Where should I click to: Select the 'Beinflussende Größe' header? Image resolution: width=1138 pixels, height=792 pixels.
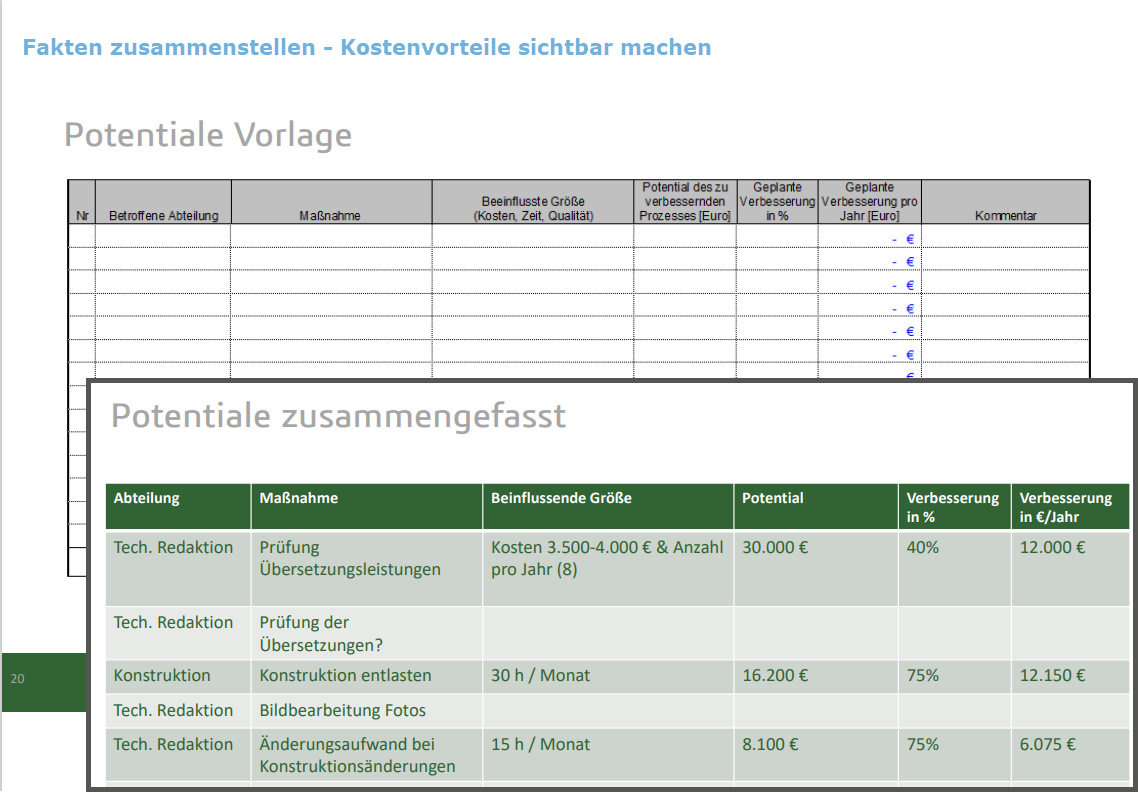coord(608,507)
